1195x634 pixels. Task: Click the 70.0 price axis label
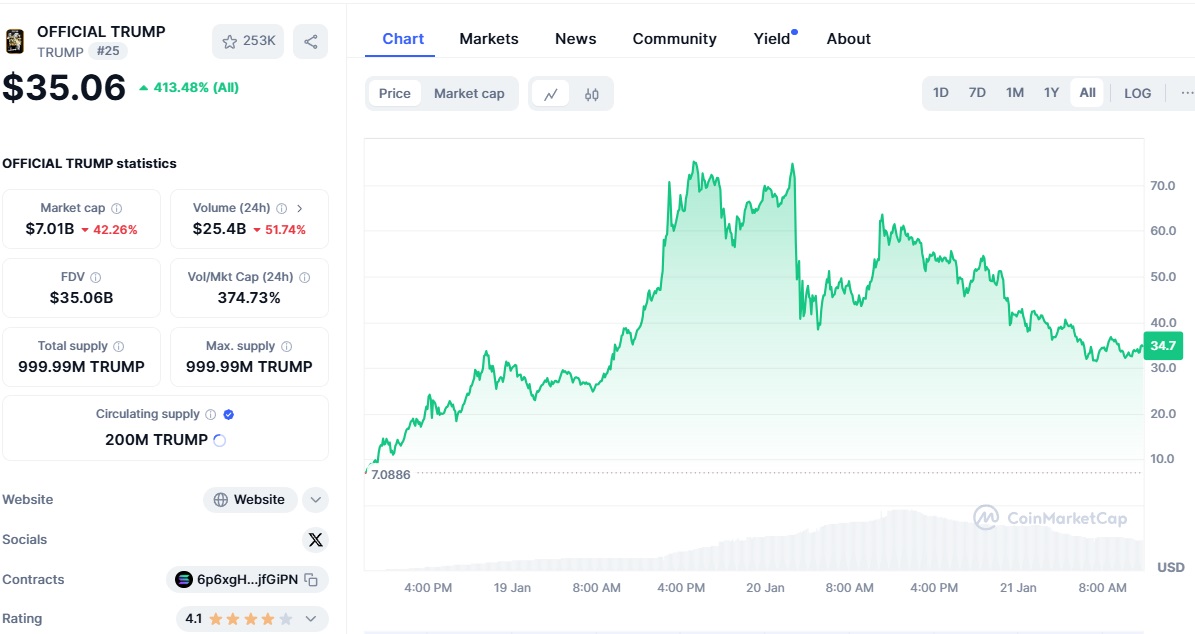[1162, 186]
